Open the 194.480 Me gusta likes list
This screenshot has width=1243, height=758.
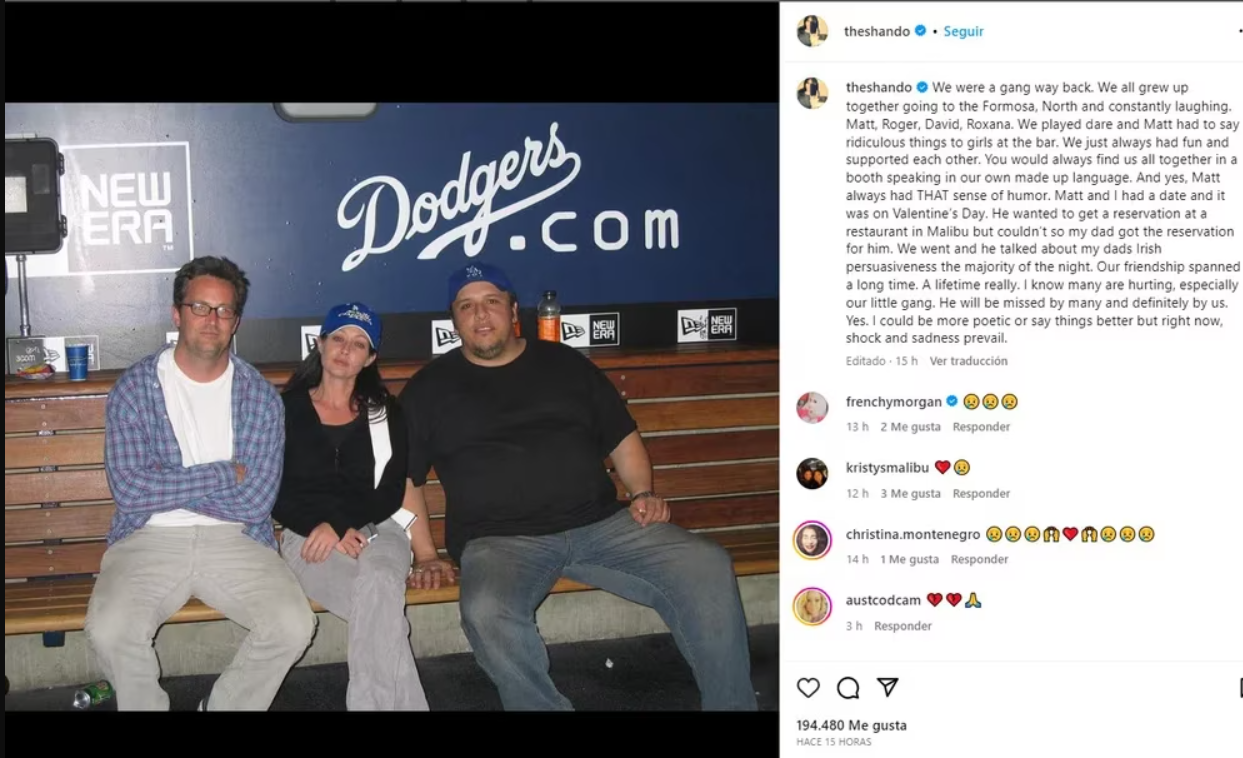point(851,725)
